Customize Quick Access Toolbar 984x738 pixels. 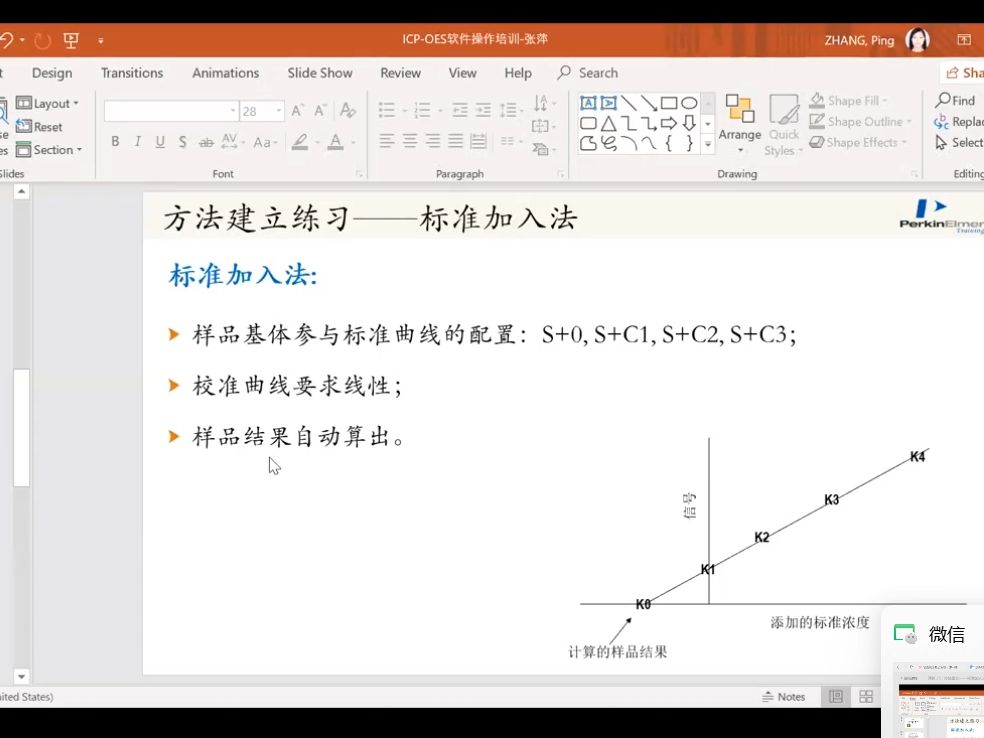tap(100, 41)
